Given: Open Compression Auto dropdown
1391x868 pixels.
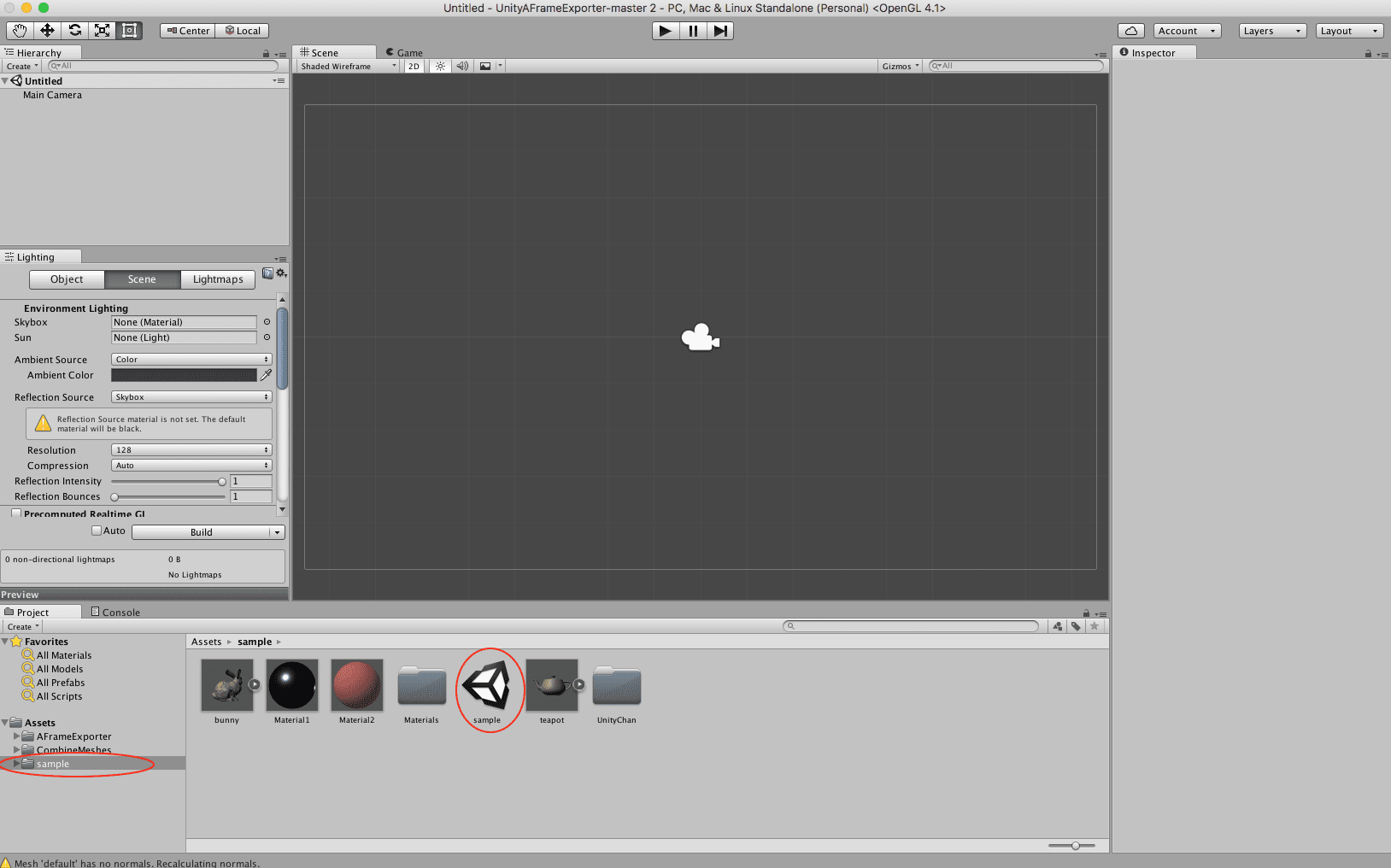Looking at the screenshot, I should (x=191, y=466).
